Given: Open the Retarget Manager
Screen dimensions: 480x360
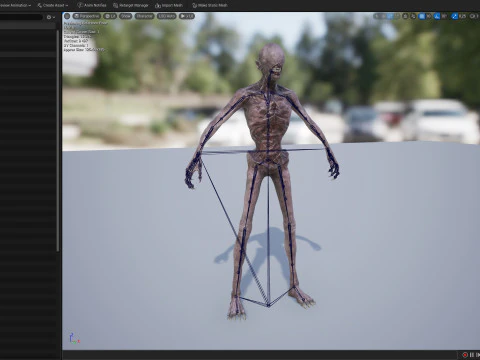Looking at the screenshot, I should point(130,5).
